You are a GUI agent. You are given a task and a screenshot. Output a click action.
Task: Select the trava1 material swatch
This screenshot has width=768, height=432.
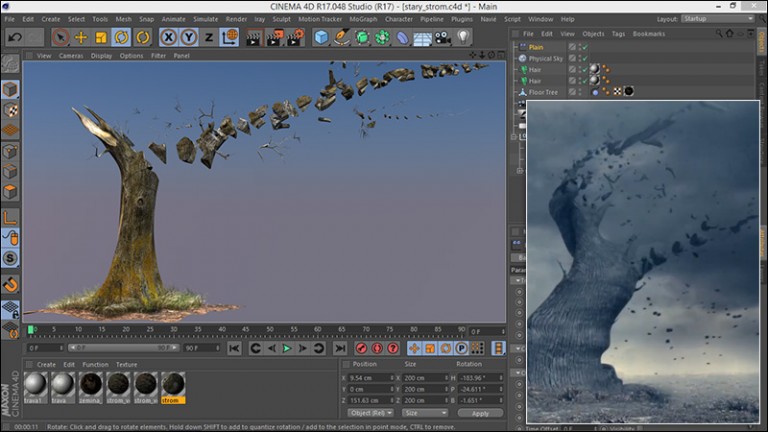(35, 387)
